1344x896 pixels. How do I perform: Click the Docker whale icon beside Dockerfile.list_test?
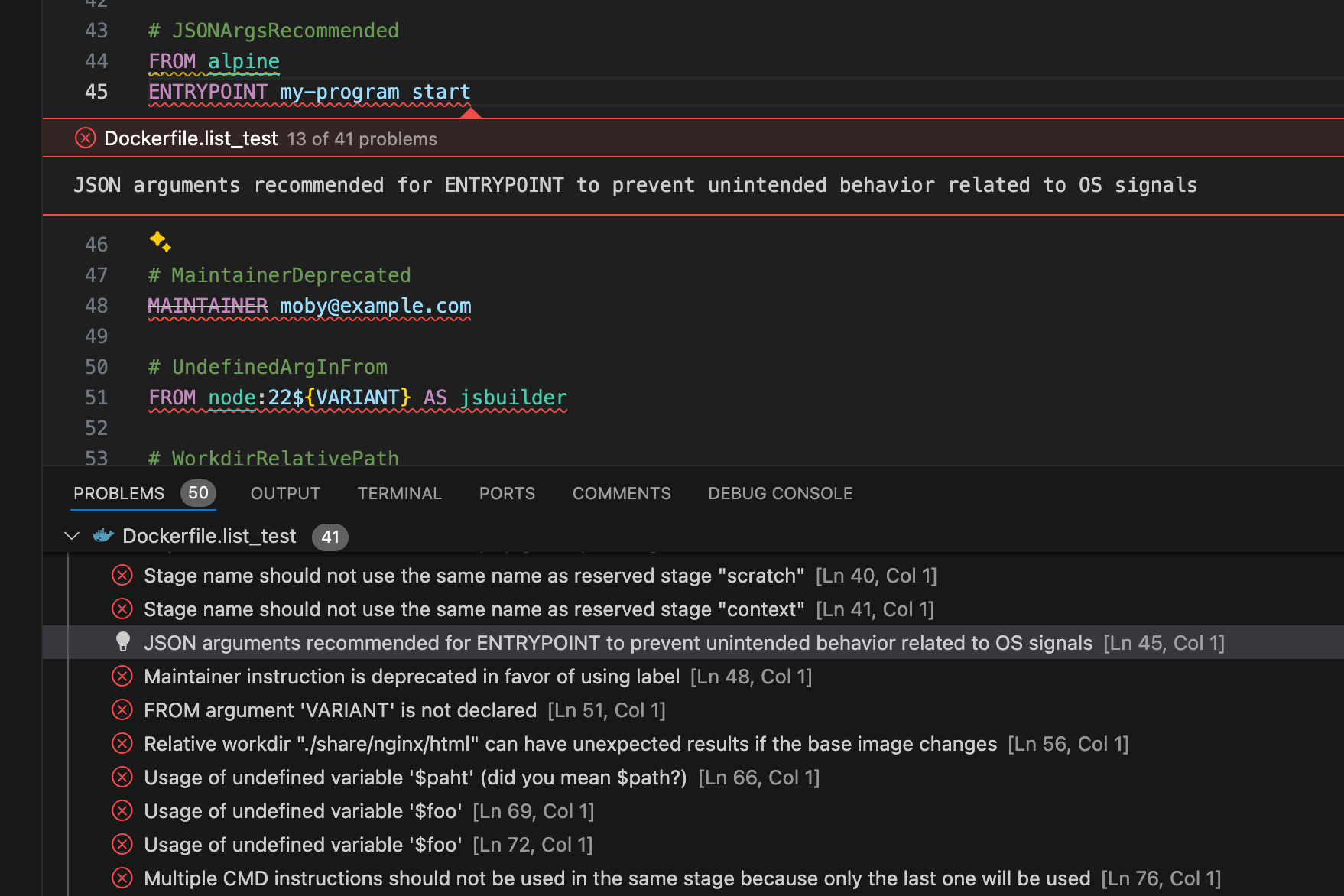click(x=104, y=536)
